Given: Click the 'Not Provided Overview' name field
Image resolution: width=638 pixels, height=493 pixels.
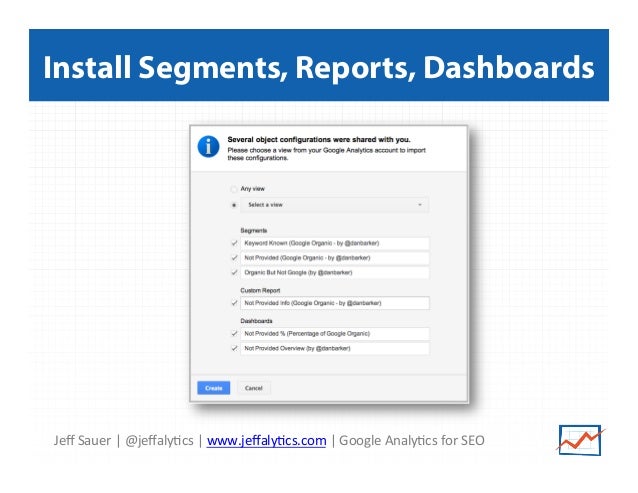Looking at the screenshot, I should (334, 348).
